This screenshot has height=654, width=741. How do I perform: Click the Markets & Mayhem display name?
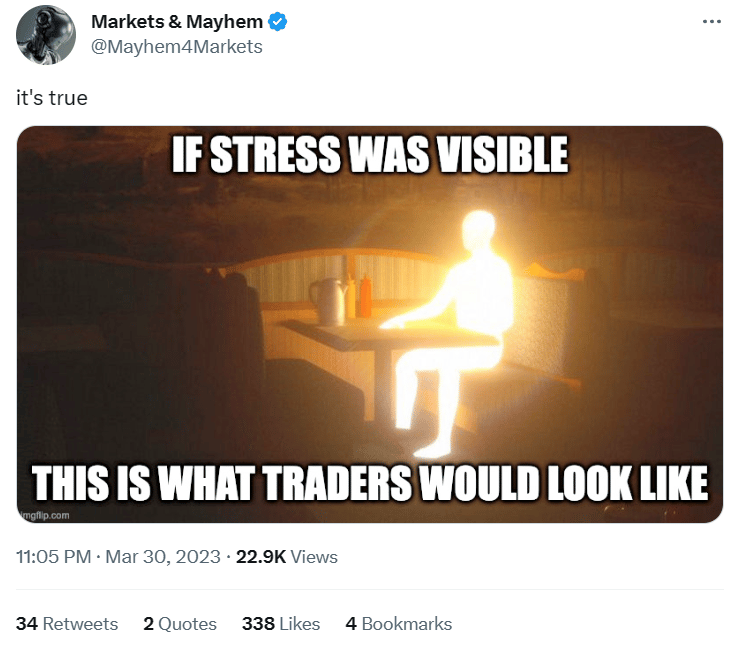point(177,22)
